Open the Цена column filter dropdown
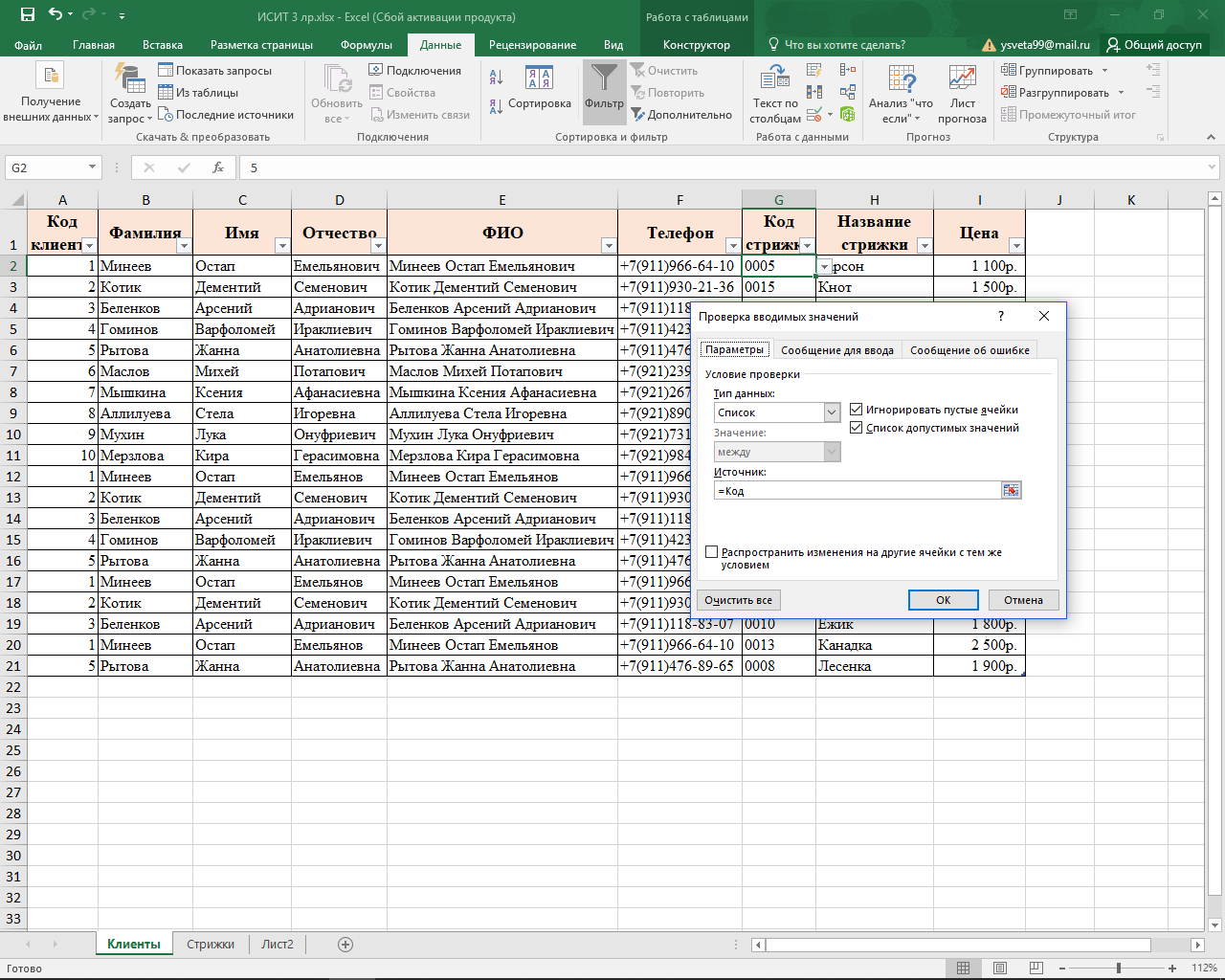1225x980 pixels. click(1016, 246)
